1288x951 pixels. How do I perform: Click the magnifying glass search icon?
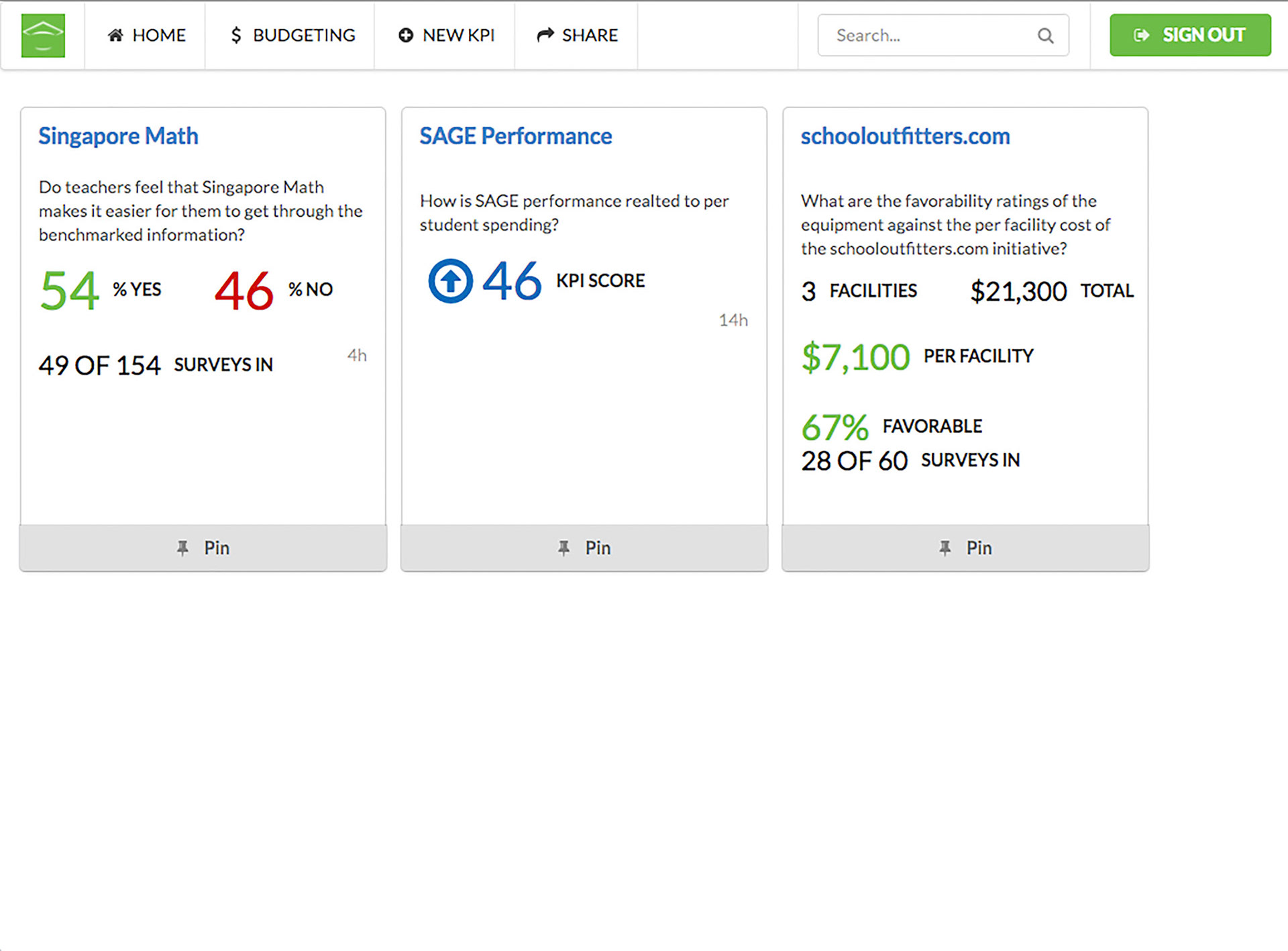[1045, 36]
